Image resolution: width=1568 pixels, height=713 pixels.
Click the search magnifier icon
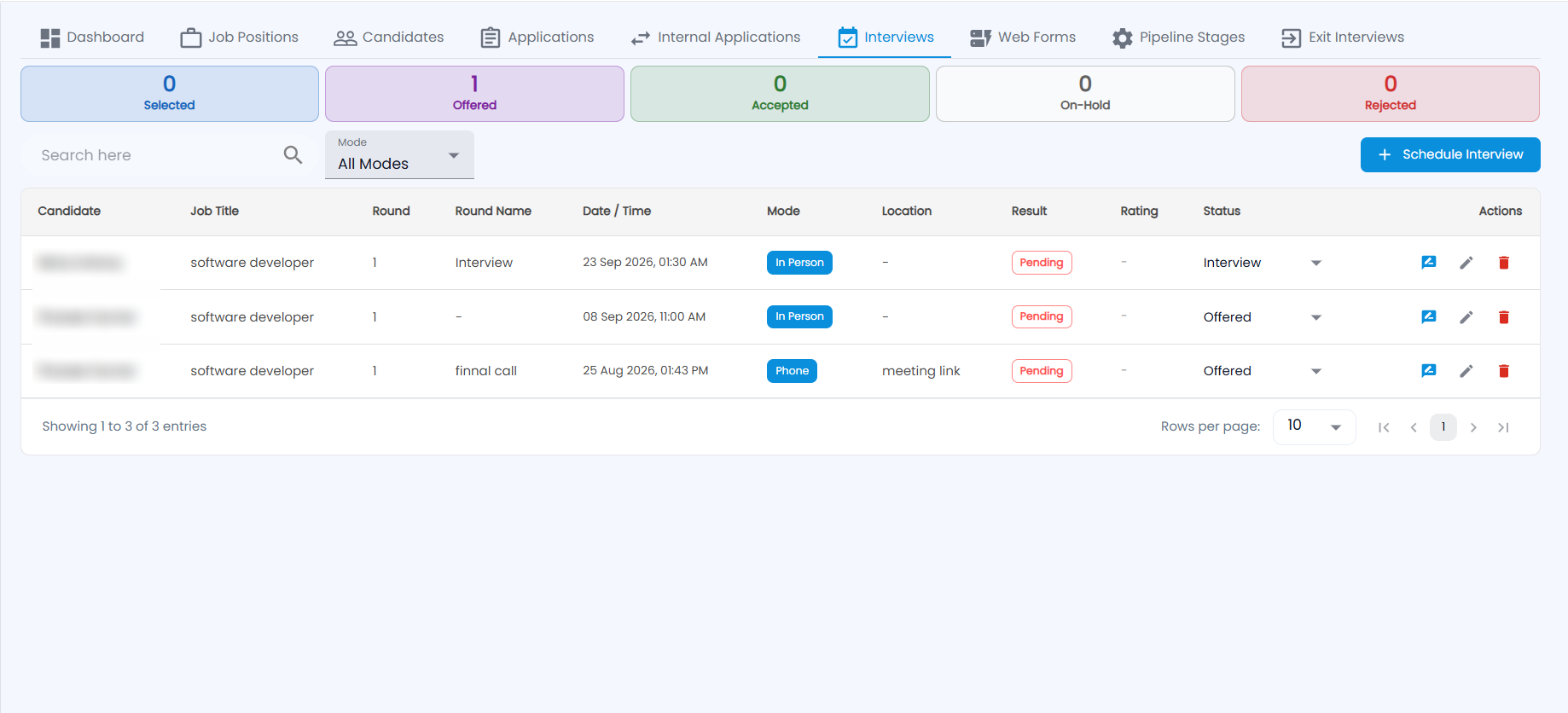coord(293,154)
